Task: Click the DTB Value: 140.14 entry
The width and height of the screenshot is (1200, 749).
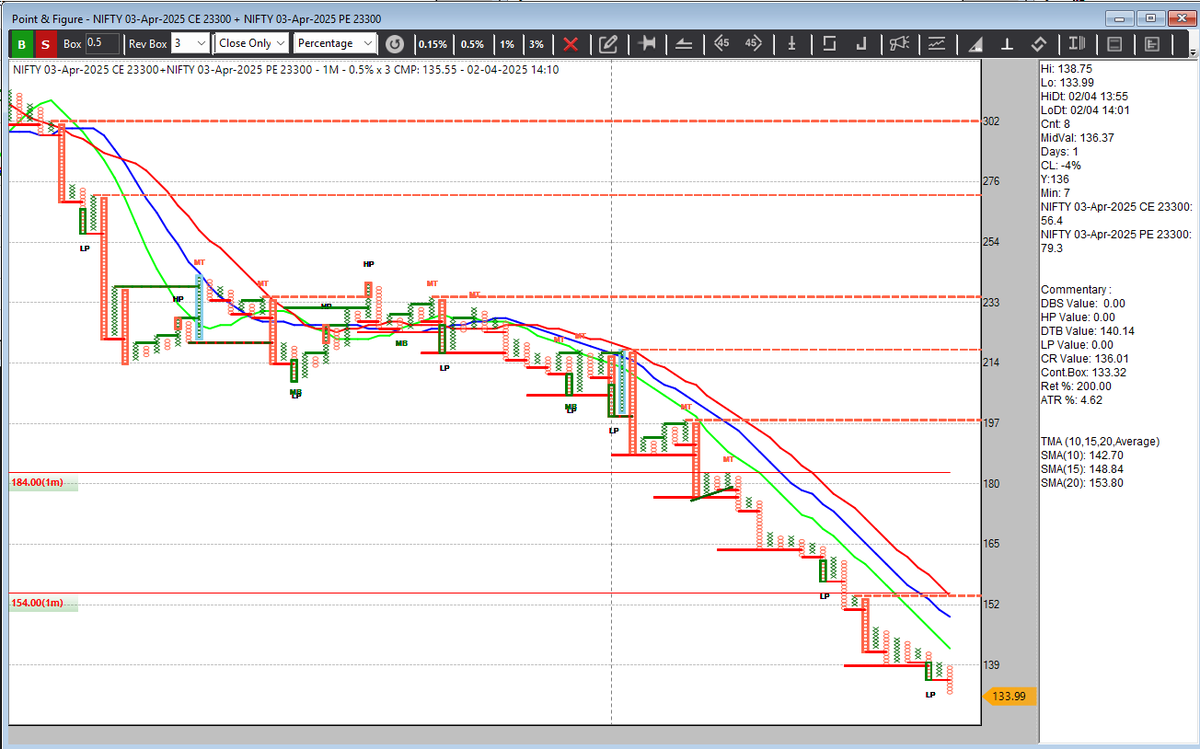Action: pyautogui.click(x=1087, y=331)
